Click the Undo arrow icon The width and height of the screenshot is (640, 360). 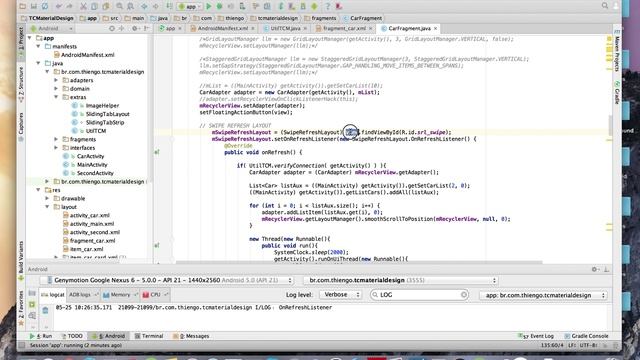tap(59, 6)
